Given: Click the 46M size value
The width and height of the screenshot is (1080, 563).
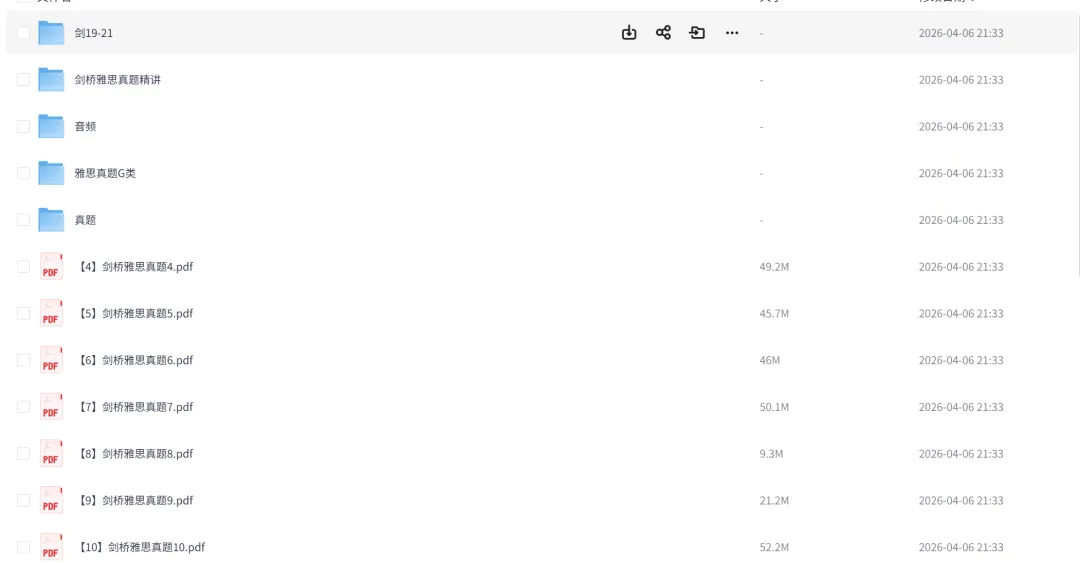Looking at the screenshot, I should pos(770,360).
